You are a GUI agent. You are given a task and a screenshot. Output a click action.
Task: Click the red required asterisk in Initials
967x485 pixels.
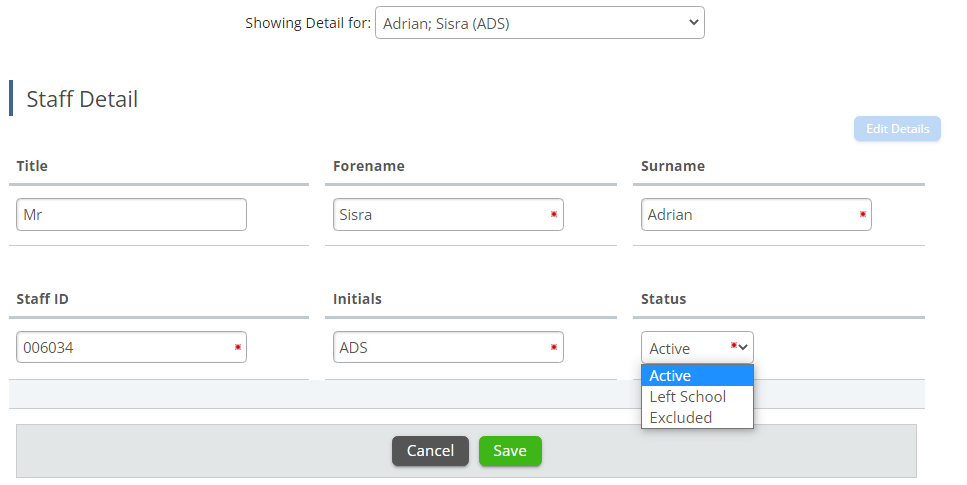coord(553,347)
